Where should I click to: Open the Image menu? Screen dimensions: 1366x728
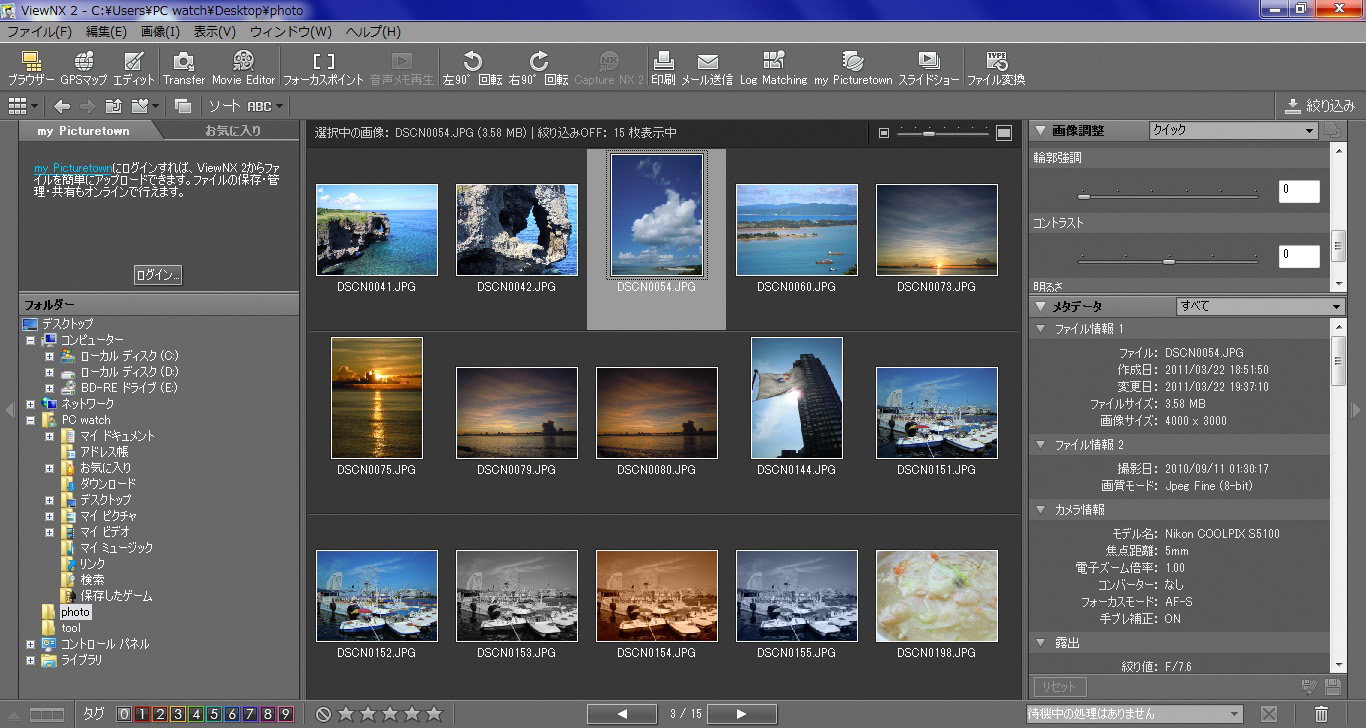[160, 32]
